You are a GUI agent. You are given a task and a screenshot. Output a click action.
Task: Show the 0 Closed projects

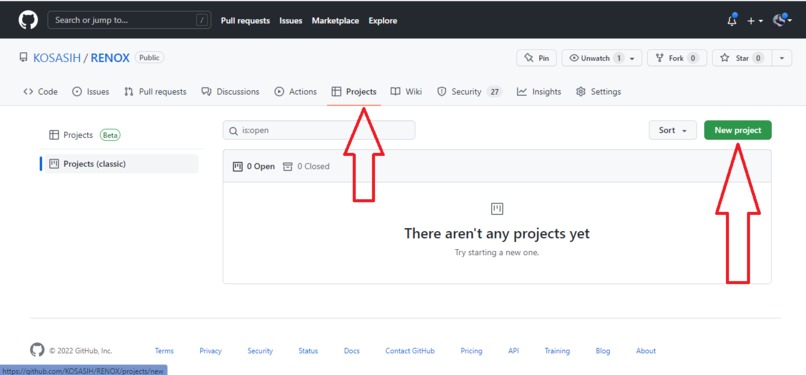306,166
